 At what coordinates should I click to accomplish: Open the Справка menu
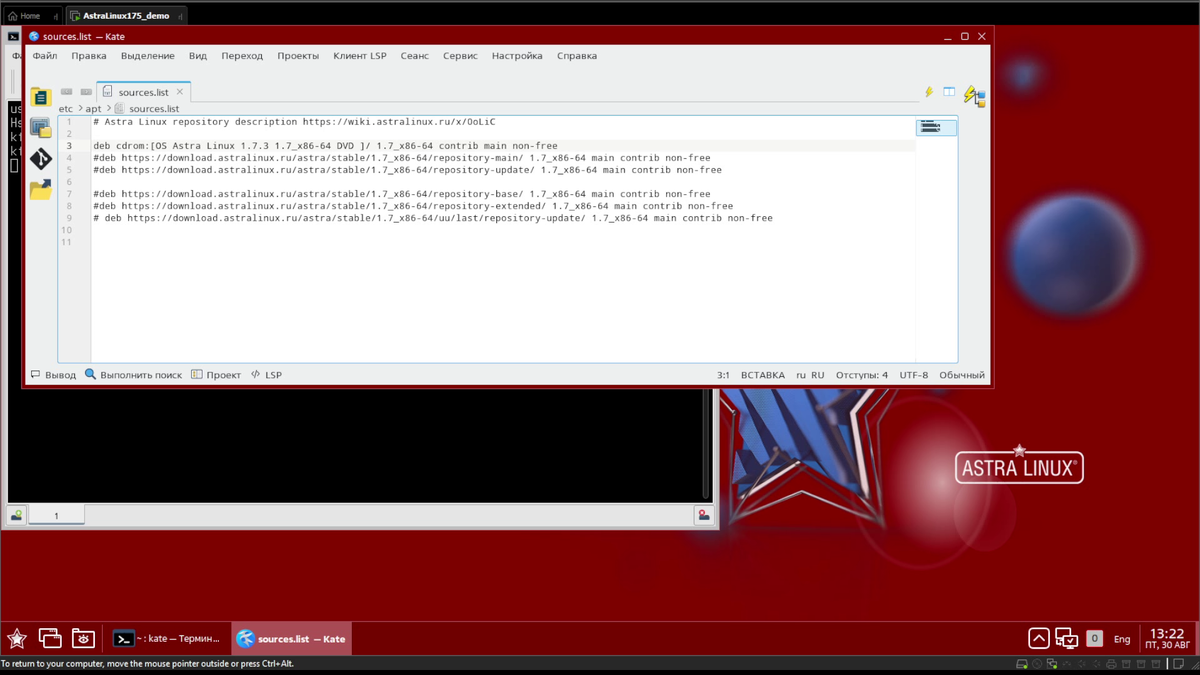[x=577, y=56]
